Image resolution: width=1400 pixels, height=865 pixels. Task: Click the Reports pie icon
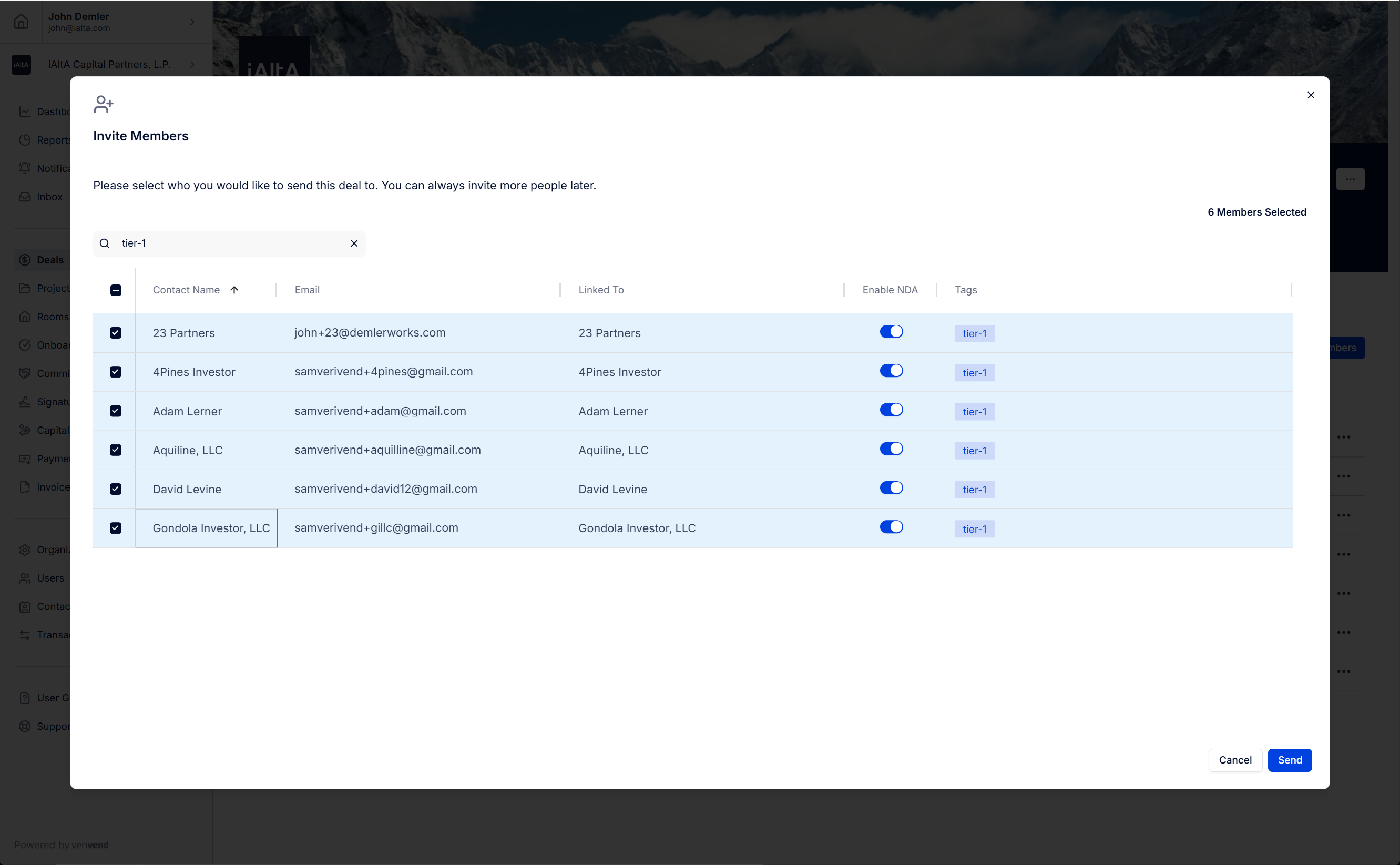pyautogui.click(x=25, y=140)
